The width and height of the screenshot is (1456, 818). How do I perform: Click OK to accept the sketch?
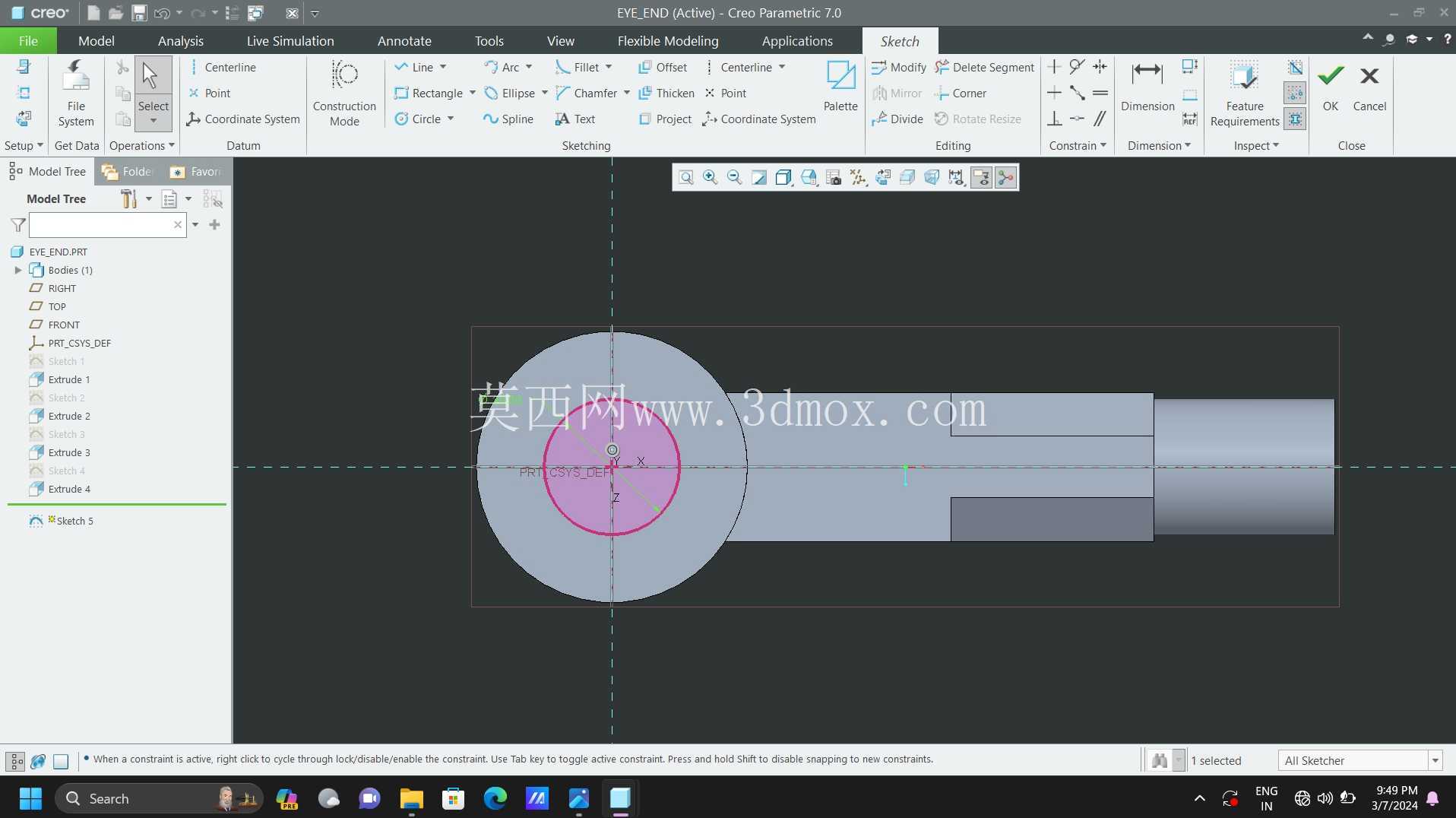click(x=1330, y=87)
